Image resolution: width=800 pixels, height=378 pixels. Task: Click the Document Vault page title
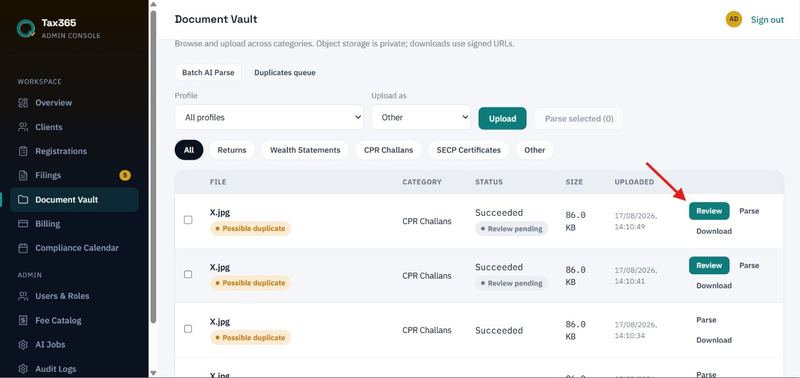pyautogui.click(x=216, y=19)
